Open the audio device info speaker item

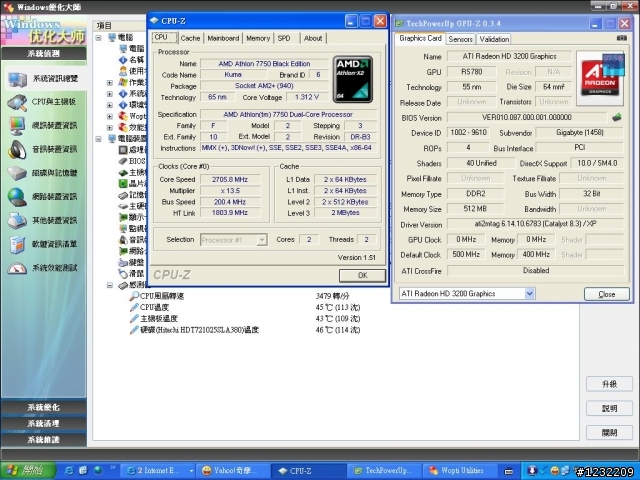(x=44, y=149)
